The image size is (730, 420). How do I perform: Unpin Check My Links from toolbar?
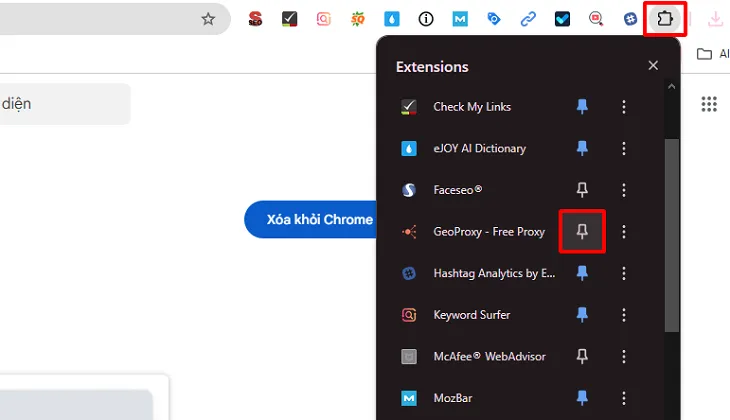(x=582, y=107)
